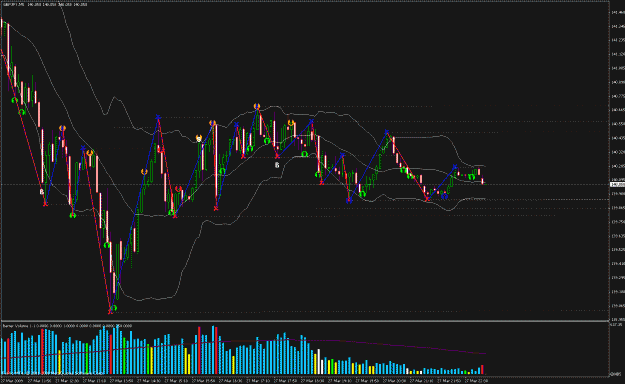Click the white B marker below mid-chart candles

(x=277, y=165)
